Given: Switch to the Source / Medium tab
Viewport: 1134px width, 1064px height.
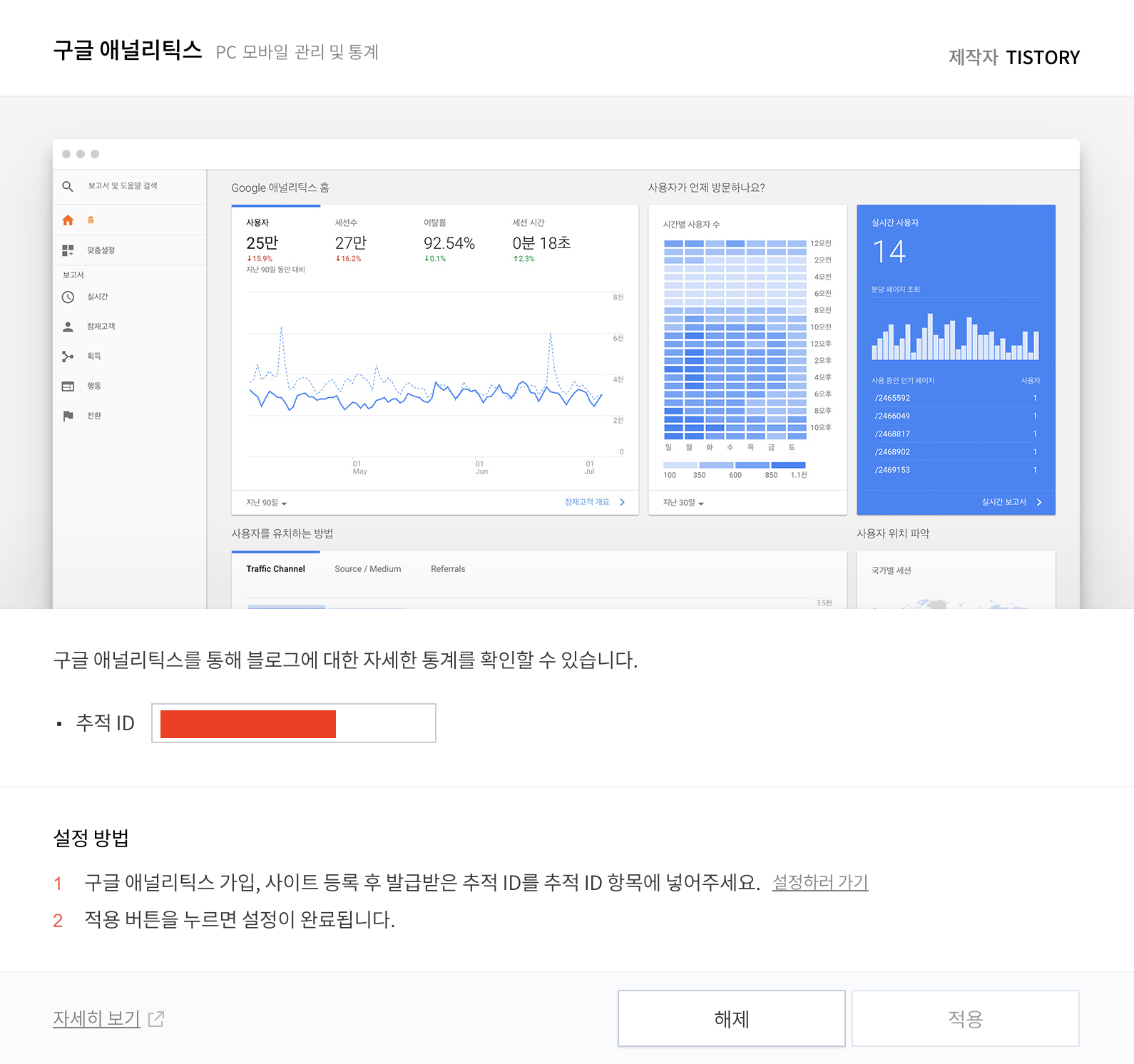Looking at the screenshot, I should click(x=367, y=569).
